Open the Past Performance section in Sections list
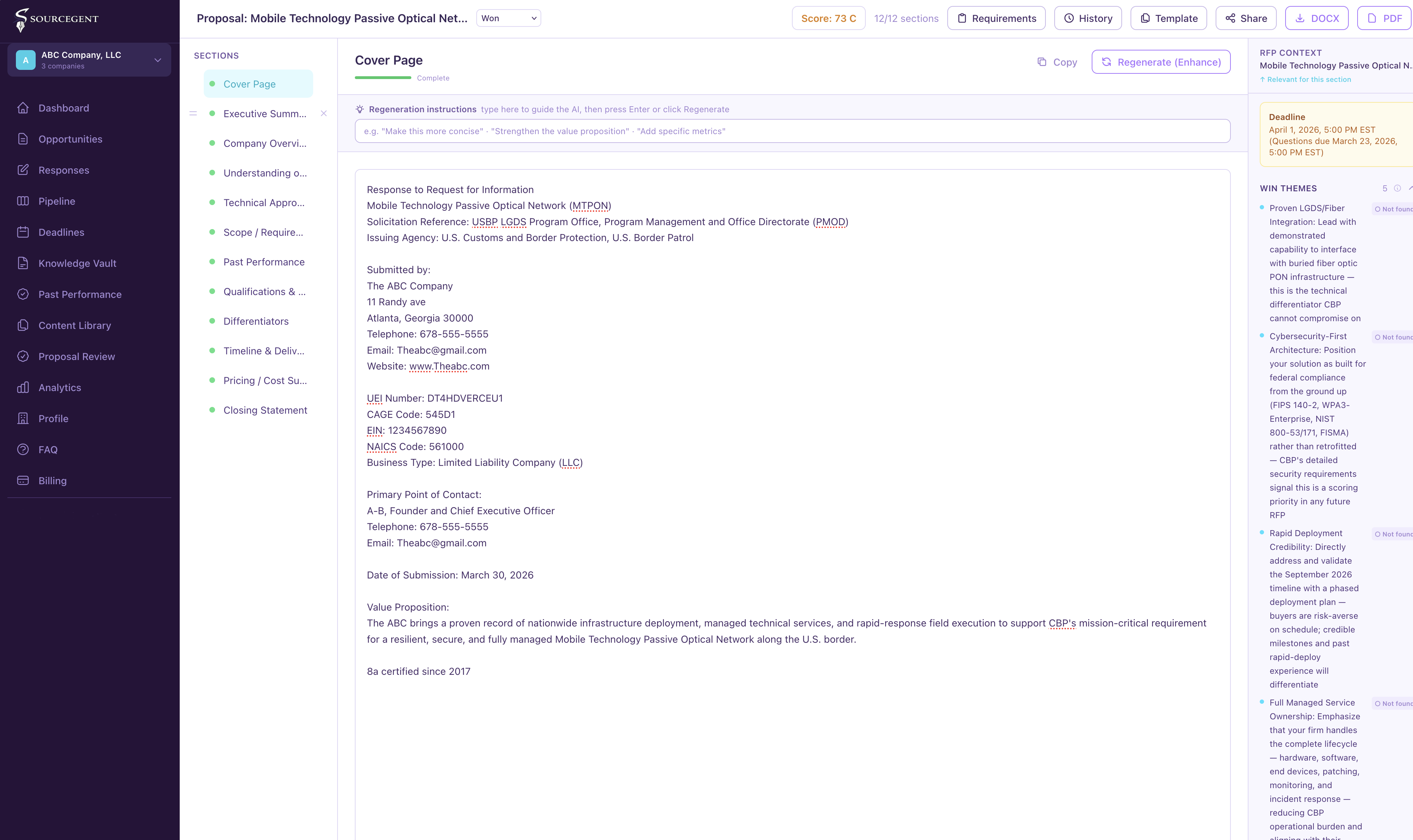The width and height of the screenshot is (1413, 840). coord(258,262)
